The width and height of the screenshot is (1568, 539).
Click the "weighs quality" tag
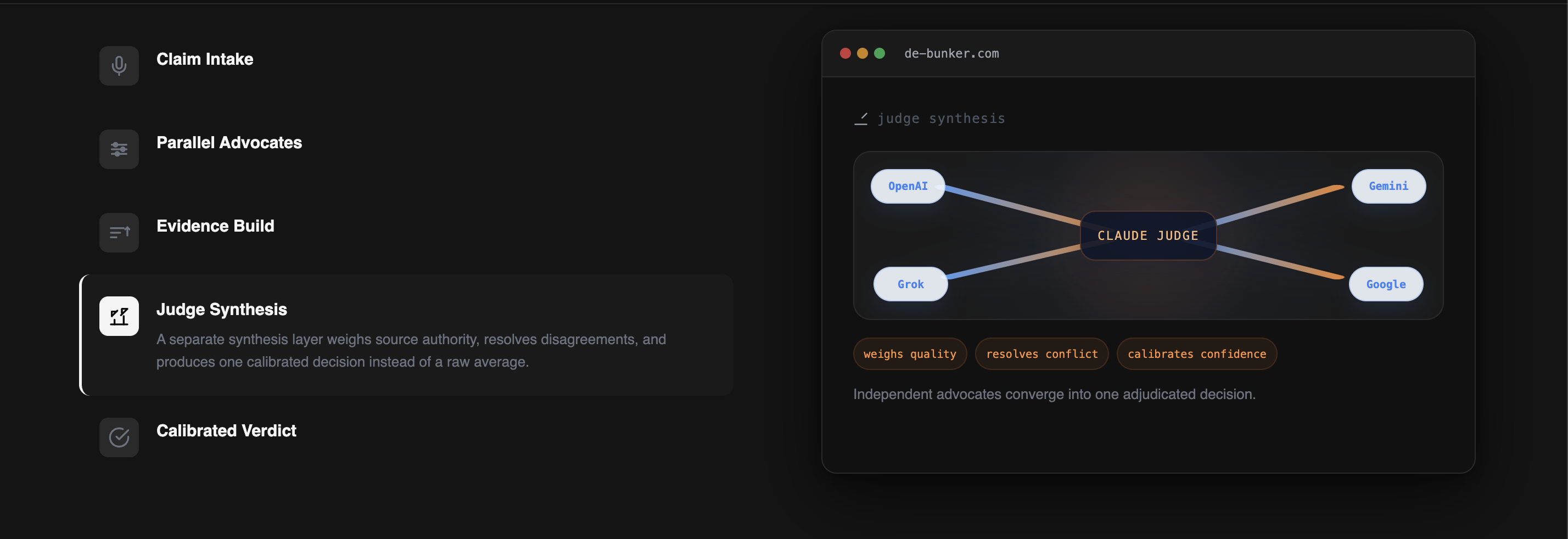tap(909, 354)
